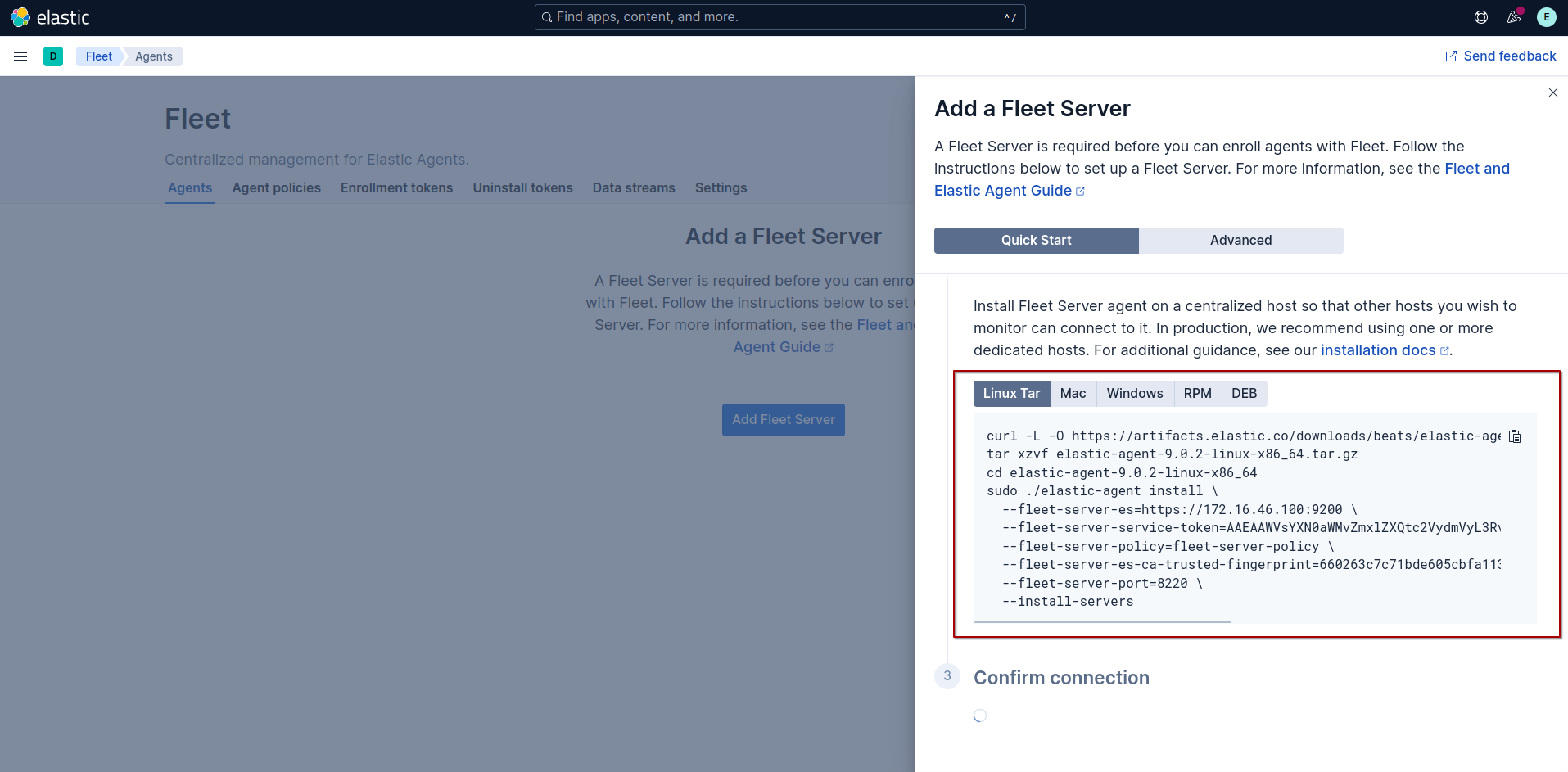This screenshot has width=1568, height=772.
Task: Open the Data streams tab
Action: (x=634, y=188)
